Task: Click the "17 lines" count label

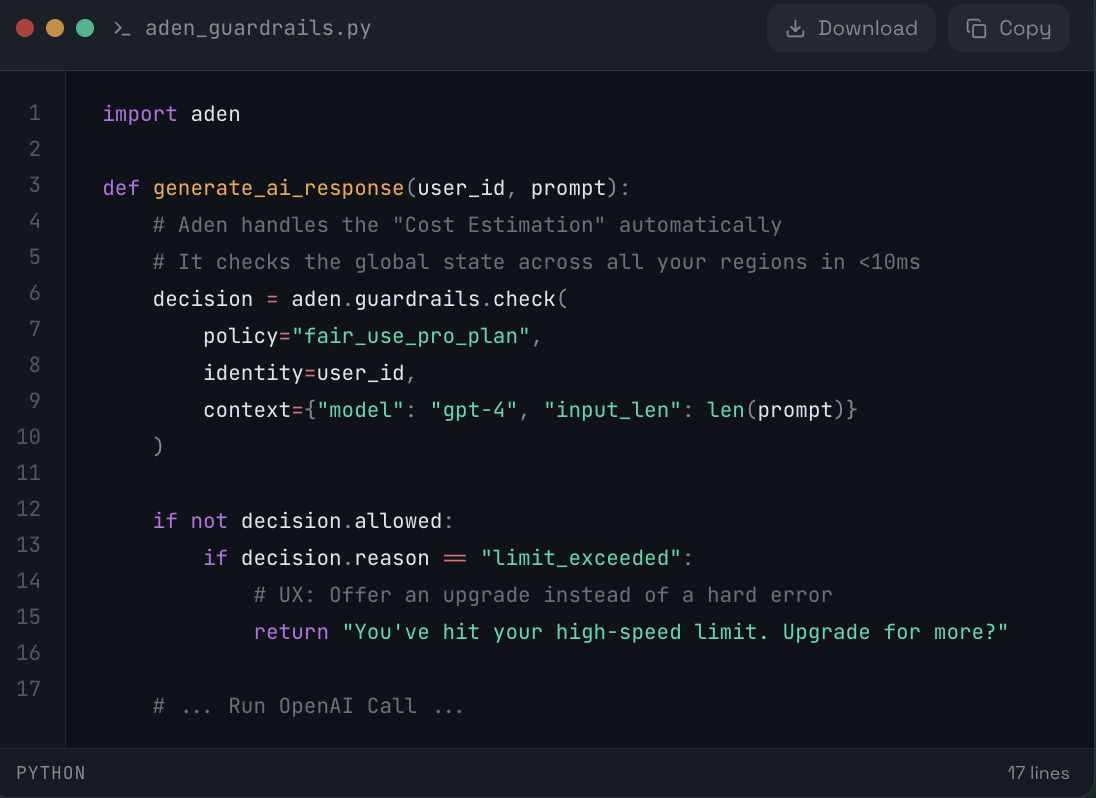Action: pos(1038,773)
